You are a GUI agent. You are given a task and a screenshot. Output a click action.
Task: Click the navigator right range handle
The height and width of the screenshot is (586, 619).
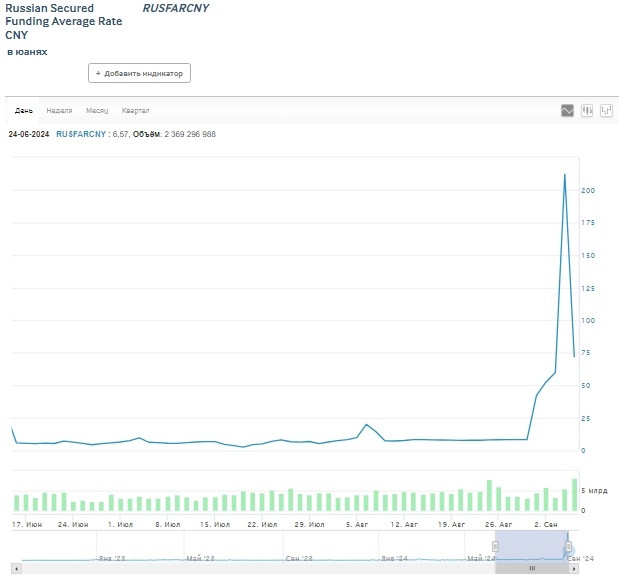(x=568, y=547)
